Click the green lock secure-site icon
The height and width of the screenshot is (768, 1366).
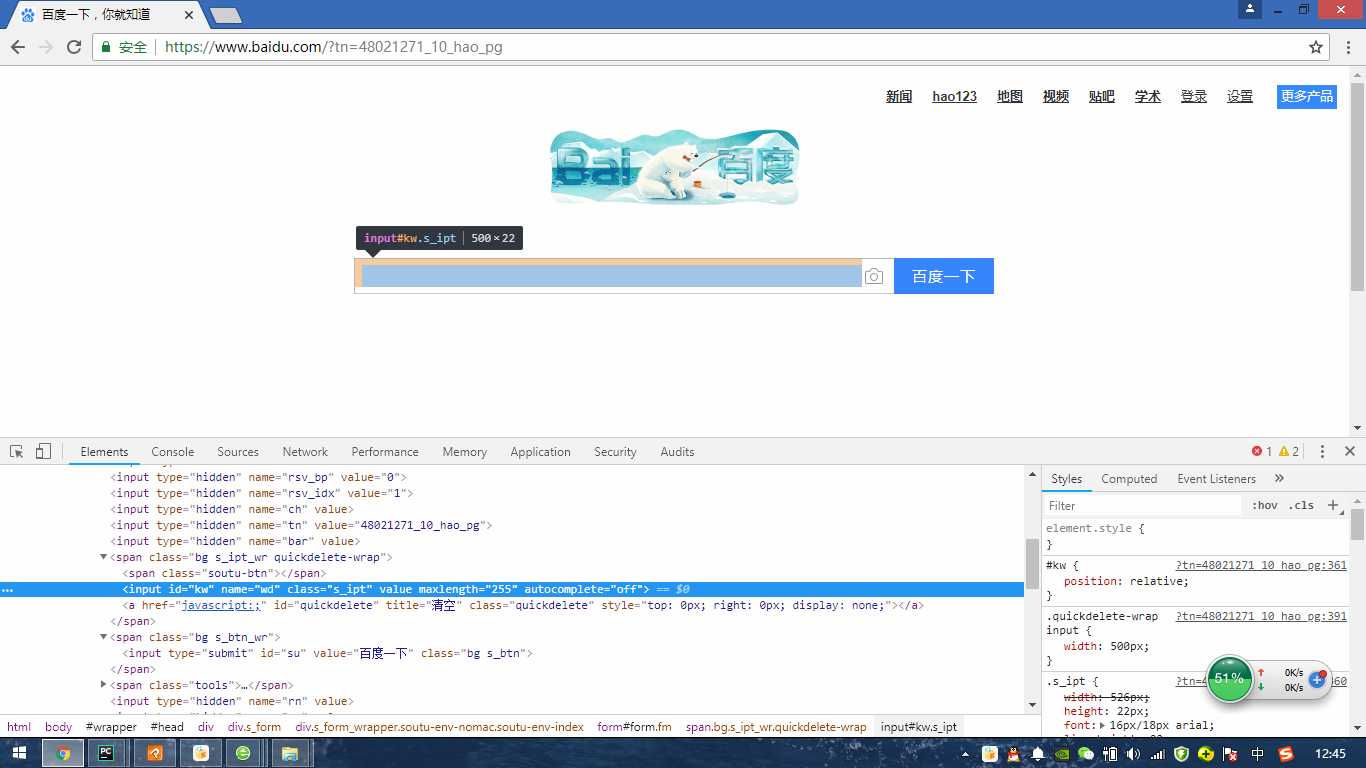[x=106, y=47]
